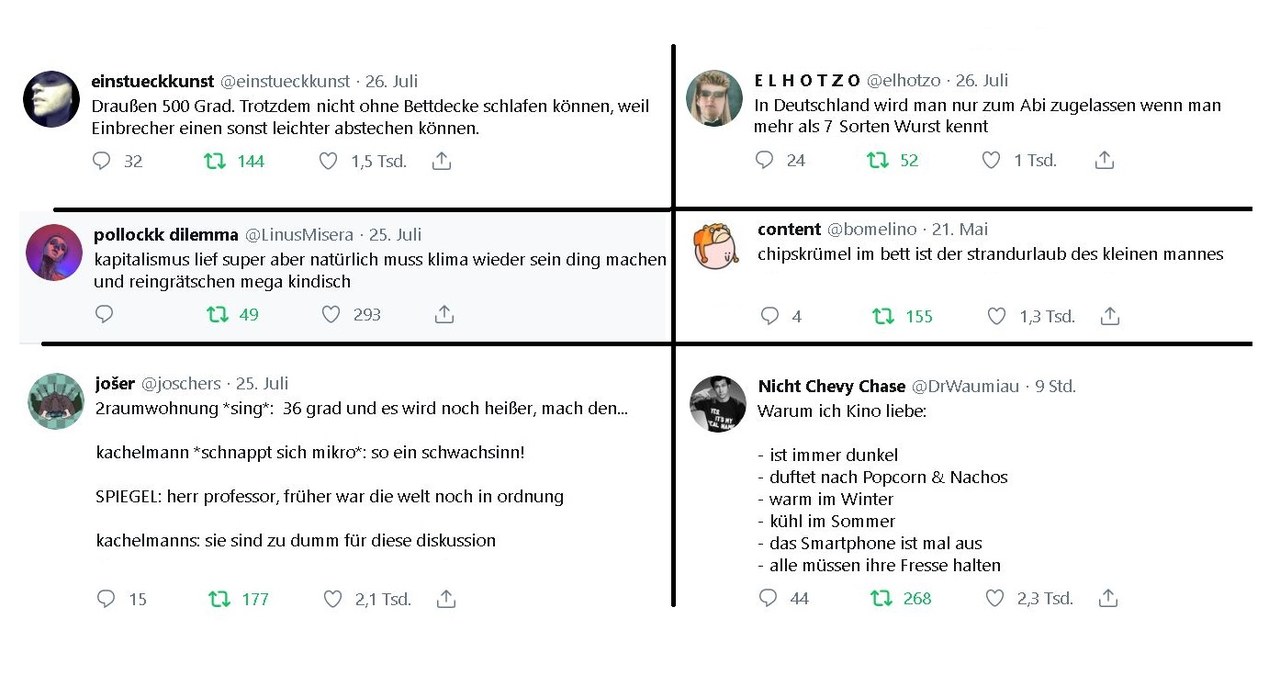Open the @elhotzo profile handle
Image resolution: width=1280 pixels, height=675 pixels.
[x=903, y=80]
